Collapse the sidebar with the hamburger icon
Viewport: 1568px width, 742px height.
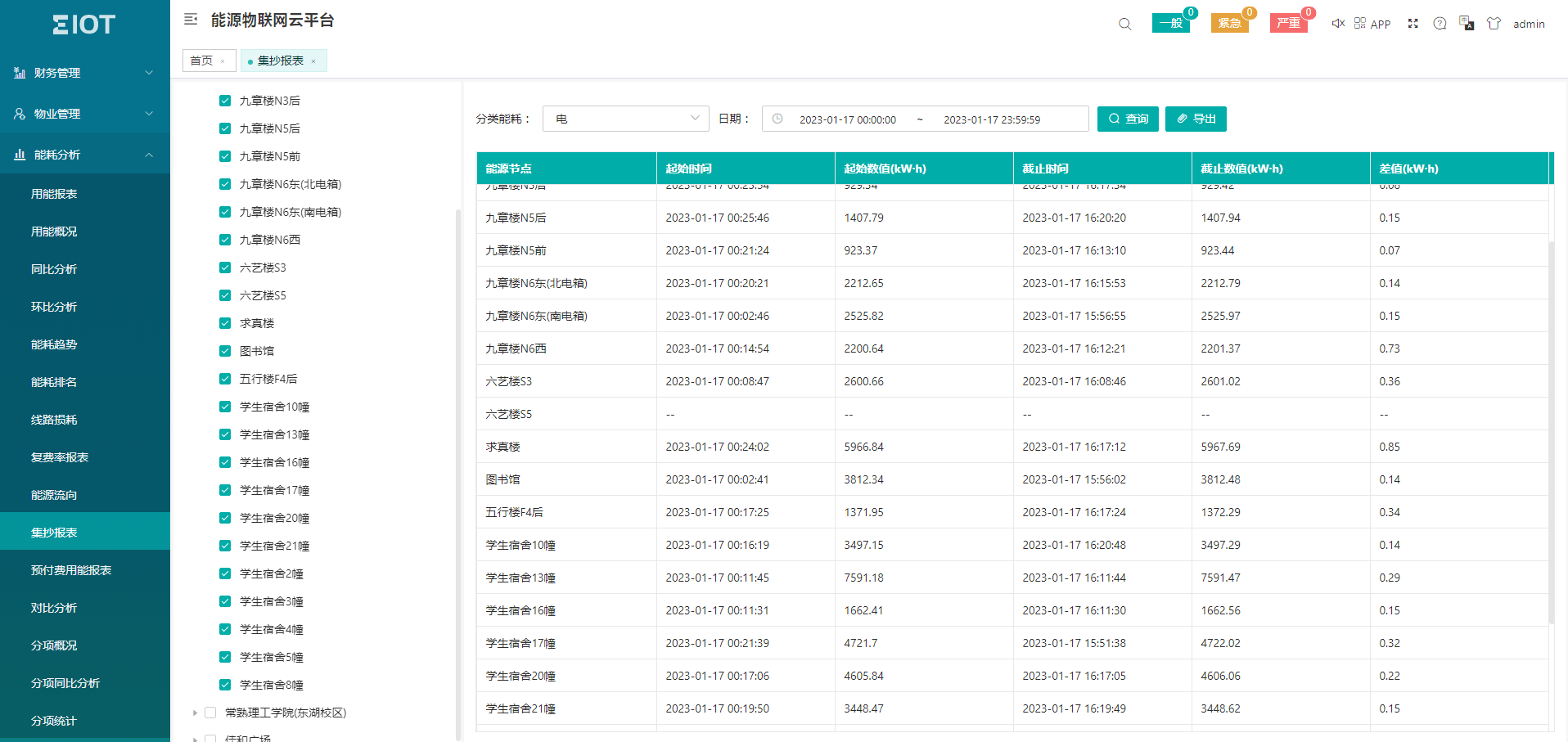coord(191,19)
